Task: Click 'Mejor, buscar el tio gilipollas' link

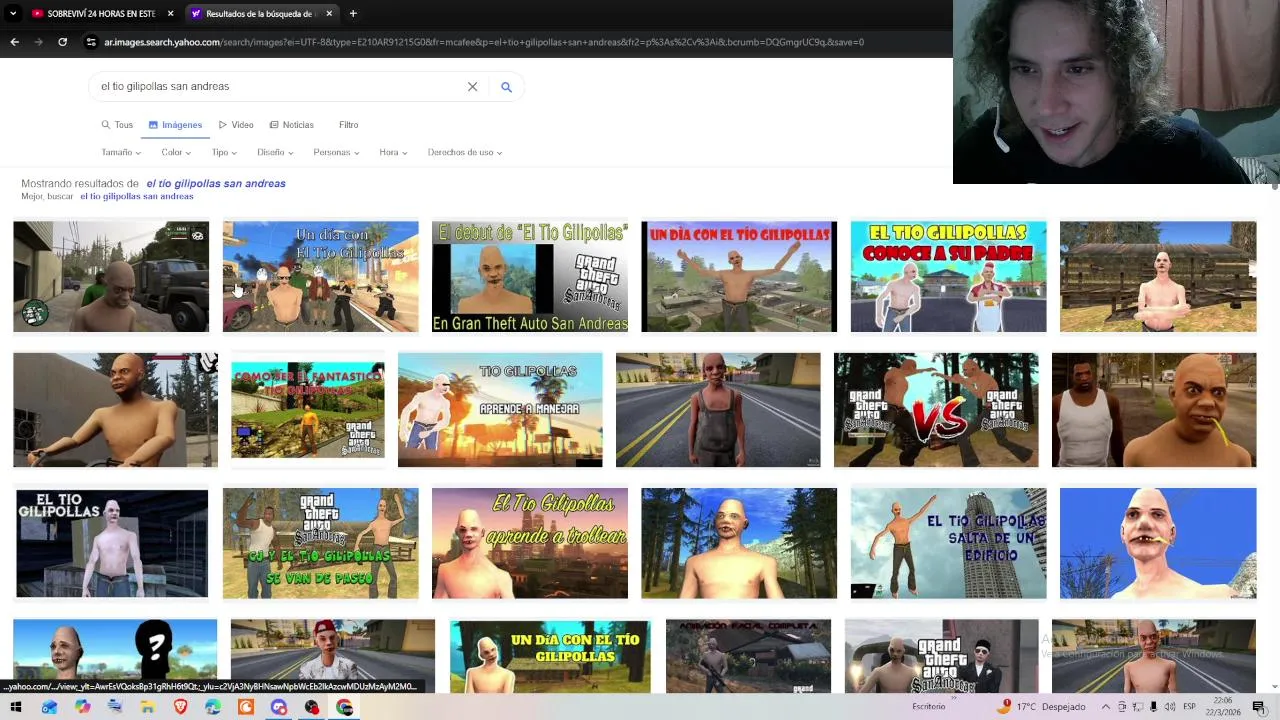Action: point(136,196)
